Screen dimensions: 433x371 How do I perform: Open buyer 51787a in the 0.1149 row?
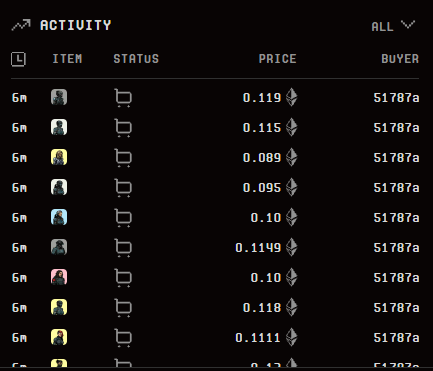396,248
